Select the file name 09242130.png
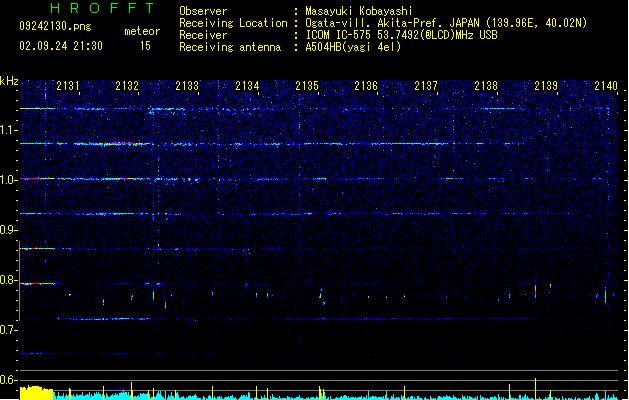The height and width of the screenshot is (400, 629). coord(55,26)
